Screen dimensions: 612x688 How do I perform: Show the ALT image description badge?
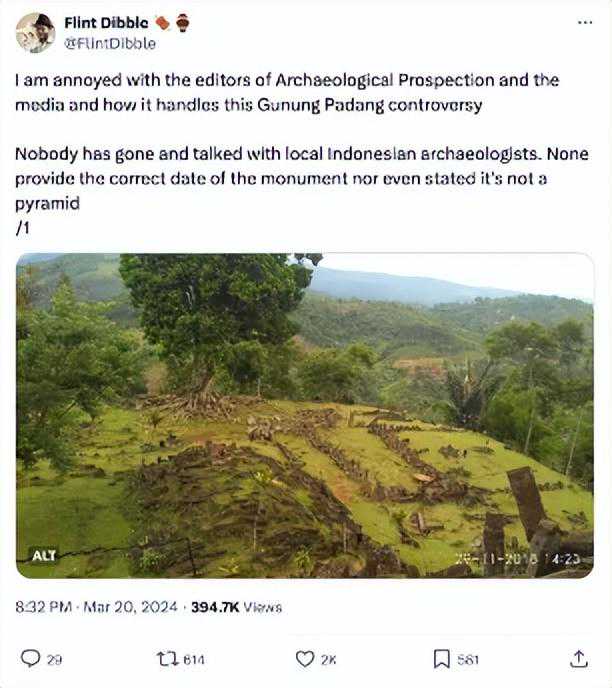43,556
